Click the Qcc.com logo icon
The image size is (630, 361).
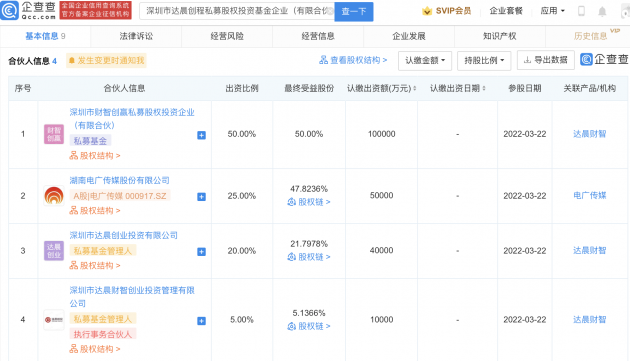coord(10,10)
